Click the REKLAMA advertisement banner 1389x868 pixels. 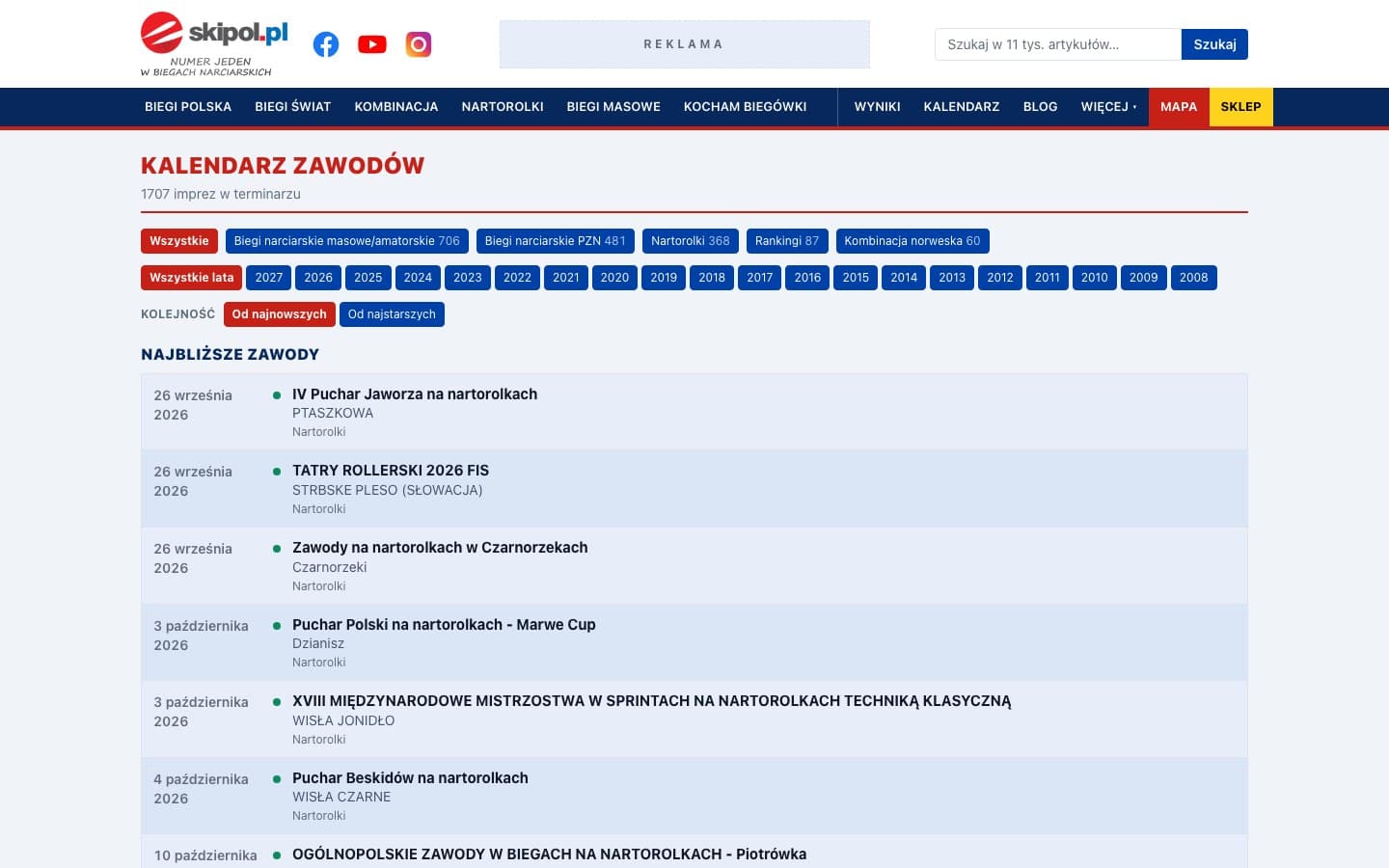click(x=685, y=44)
